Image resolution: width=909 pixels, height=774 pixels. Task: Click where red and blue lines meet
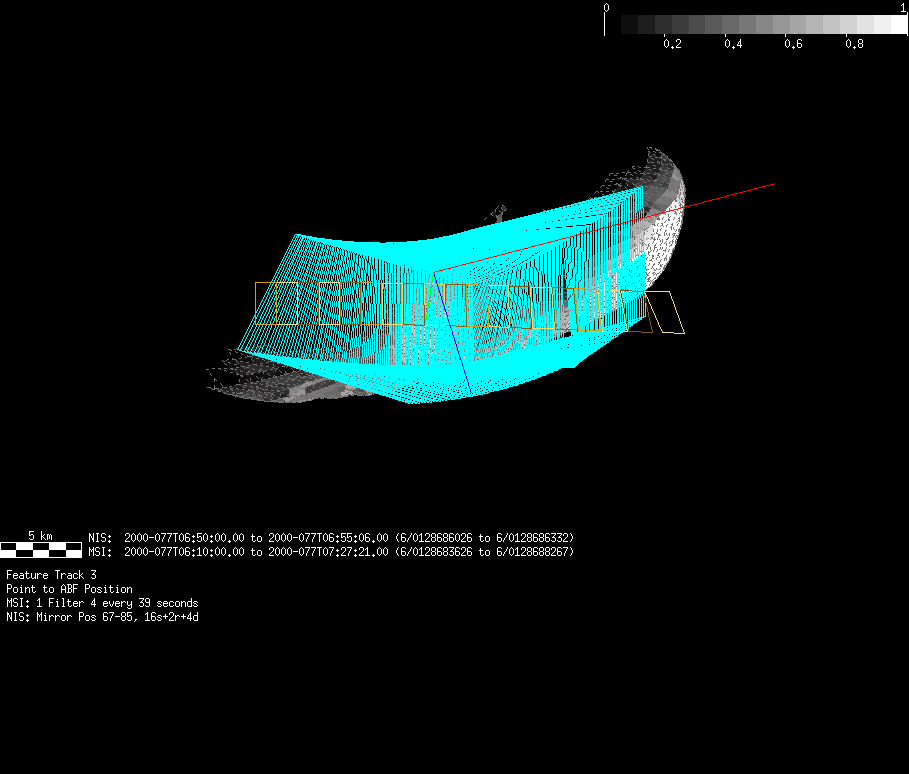click(434, 271)
